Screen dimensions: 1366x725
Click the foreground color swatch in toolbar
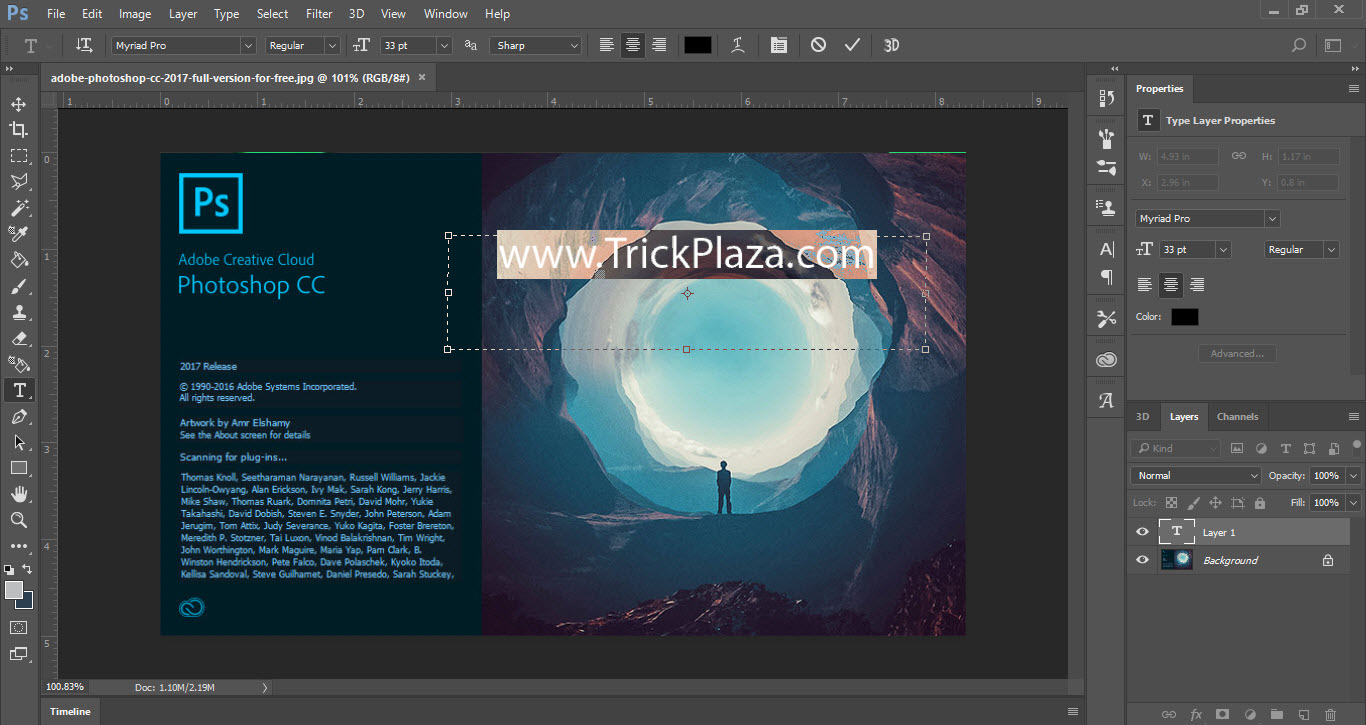pyautogui.click(x=14, y=590)
